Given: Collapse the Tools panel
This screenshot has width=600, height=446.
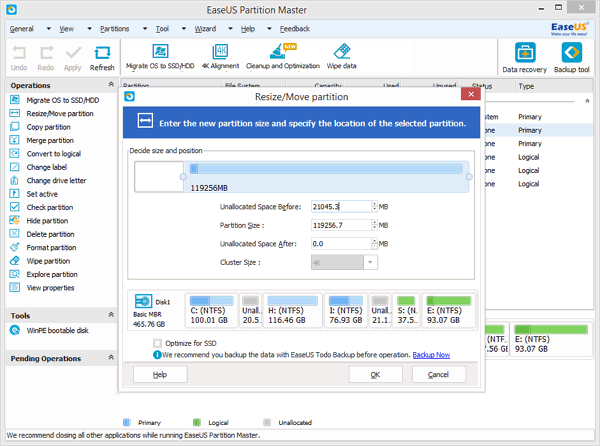Looking at the screenshot, I should pyautogui.click(x=111, y=314).
